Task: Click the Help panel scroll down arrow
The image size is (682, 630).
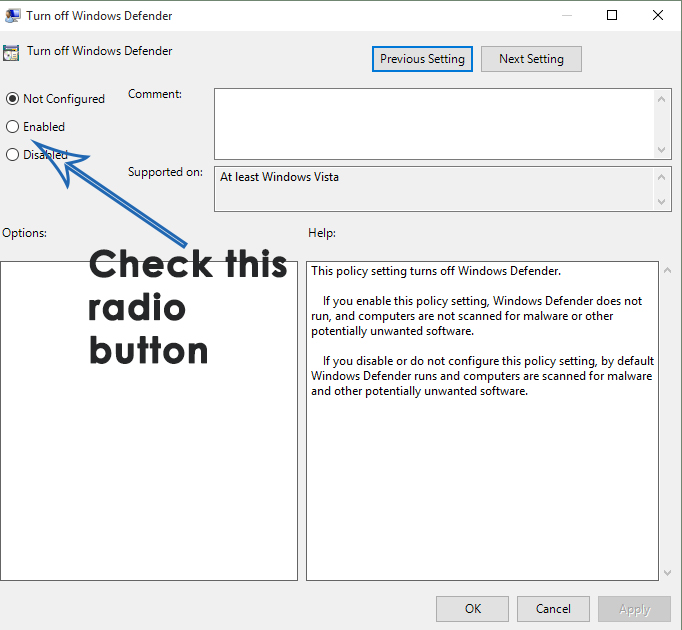Action: tap(667, 573)
